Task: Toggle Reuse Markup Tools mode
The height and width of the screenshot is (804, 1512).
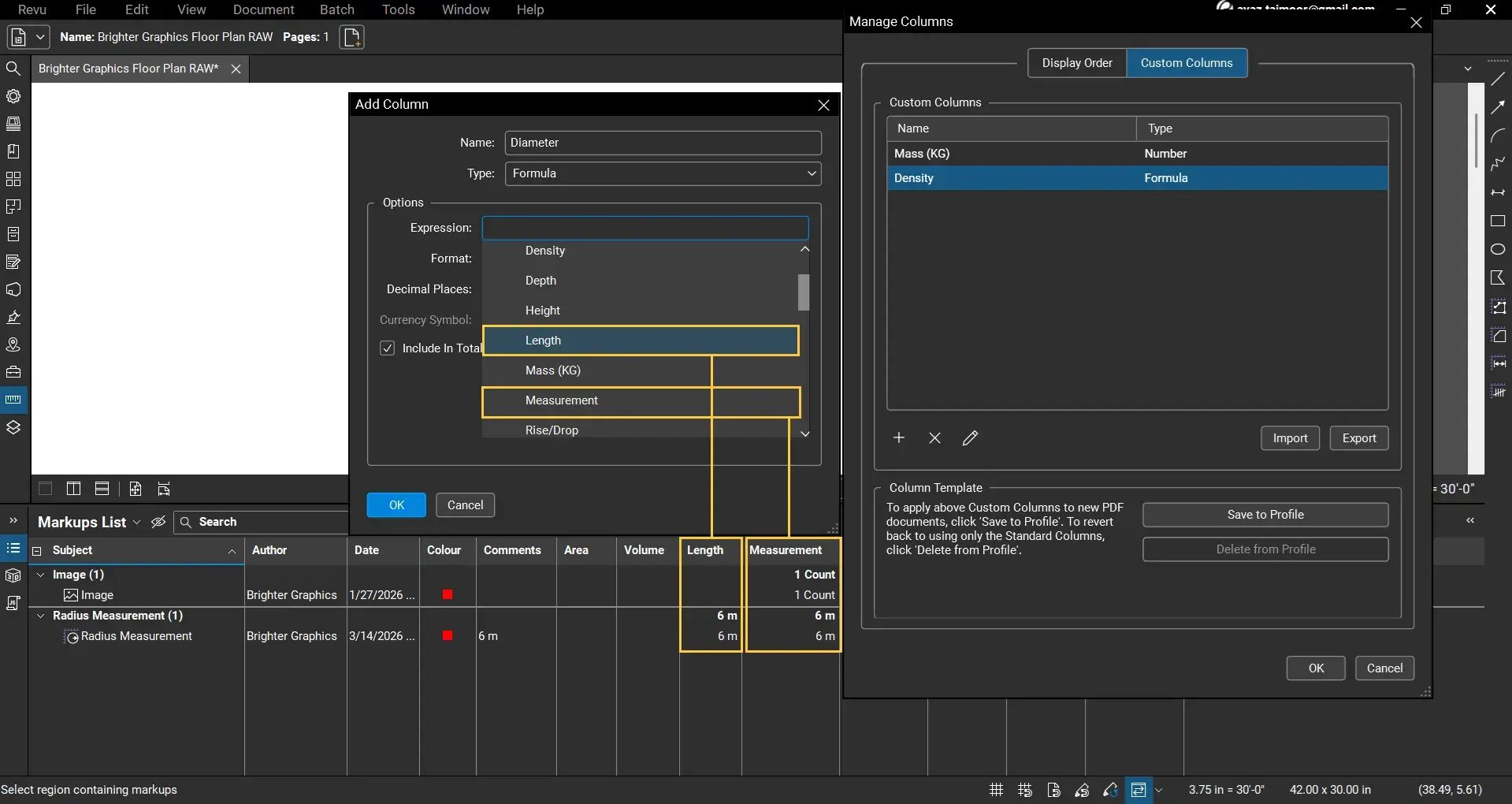Action: (1110, 790)
